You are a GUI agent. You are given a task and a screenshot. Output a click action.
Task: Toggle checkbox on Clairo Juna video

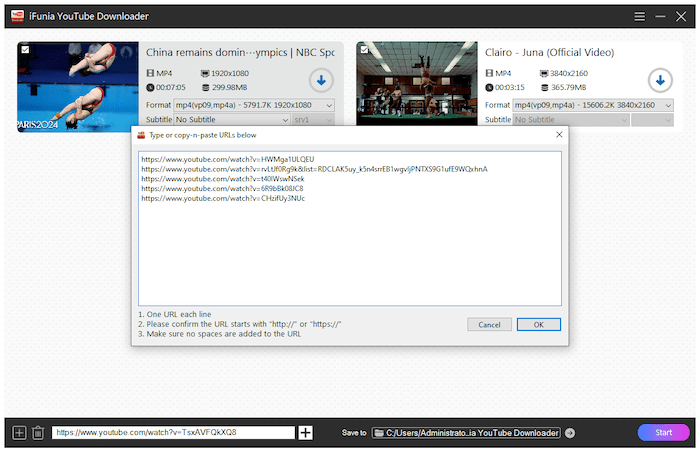click(x=364, y=49)
